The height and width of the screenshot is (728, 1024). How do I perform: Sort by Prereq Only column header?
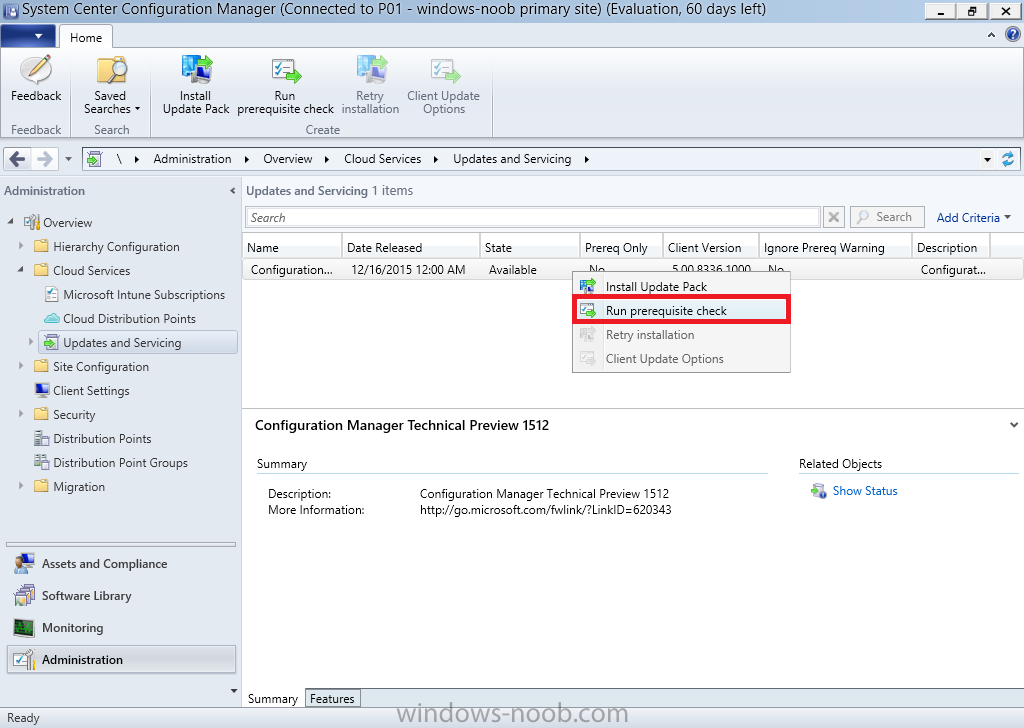coord(621,247)
